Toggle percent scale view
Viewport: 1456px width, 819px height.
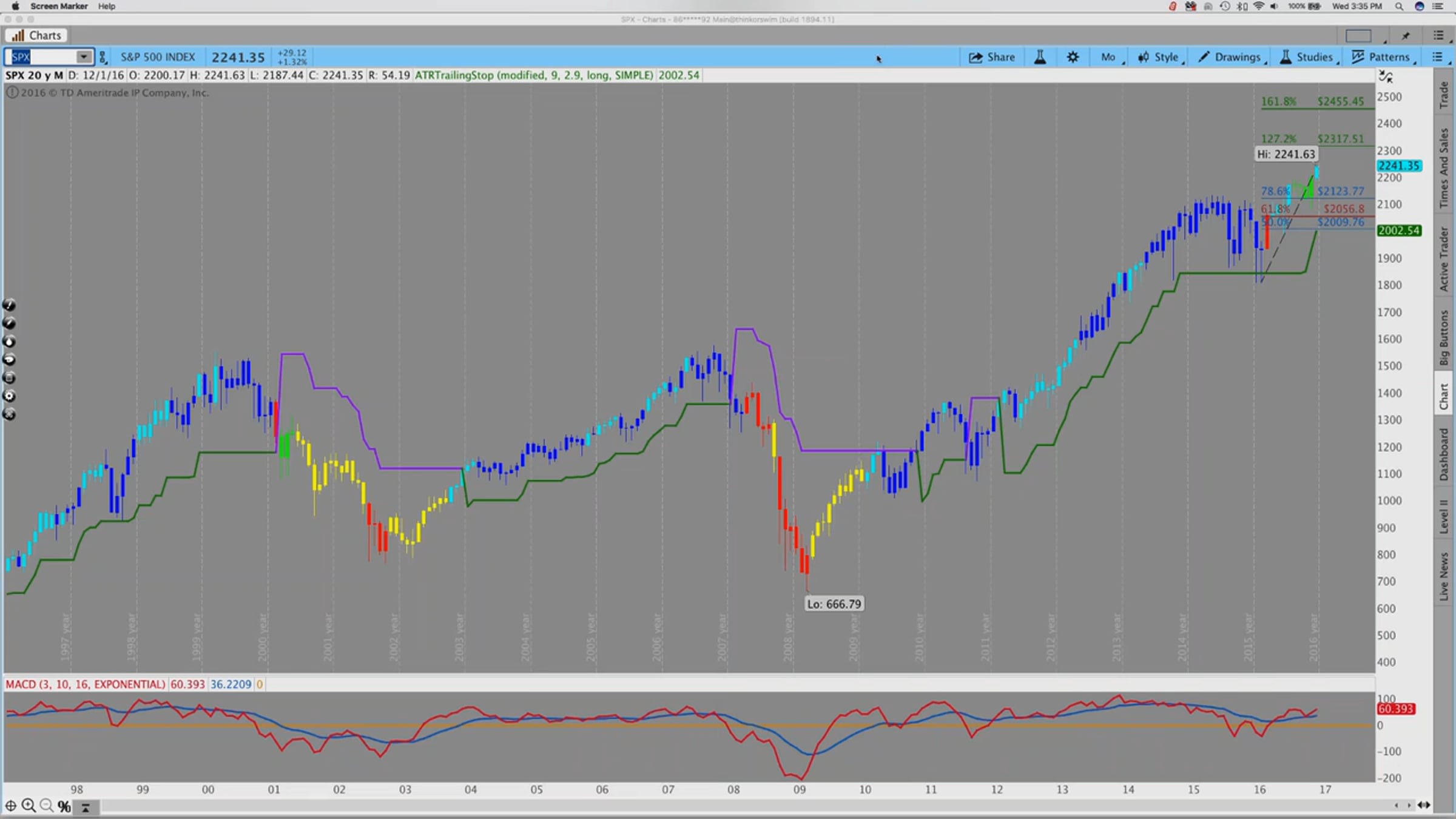click(x=64, y=806)
